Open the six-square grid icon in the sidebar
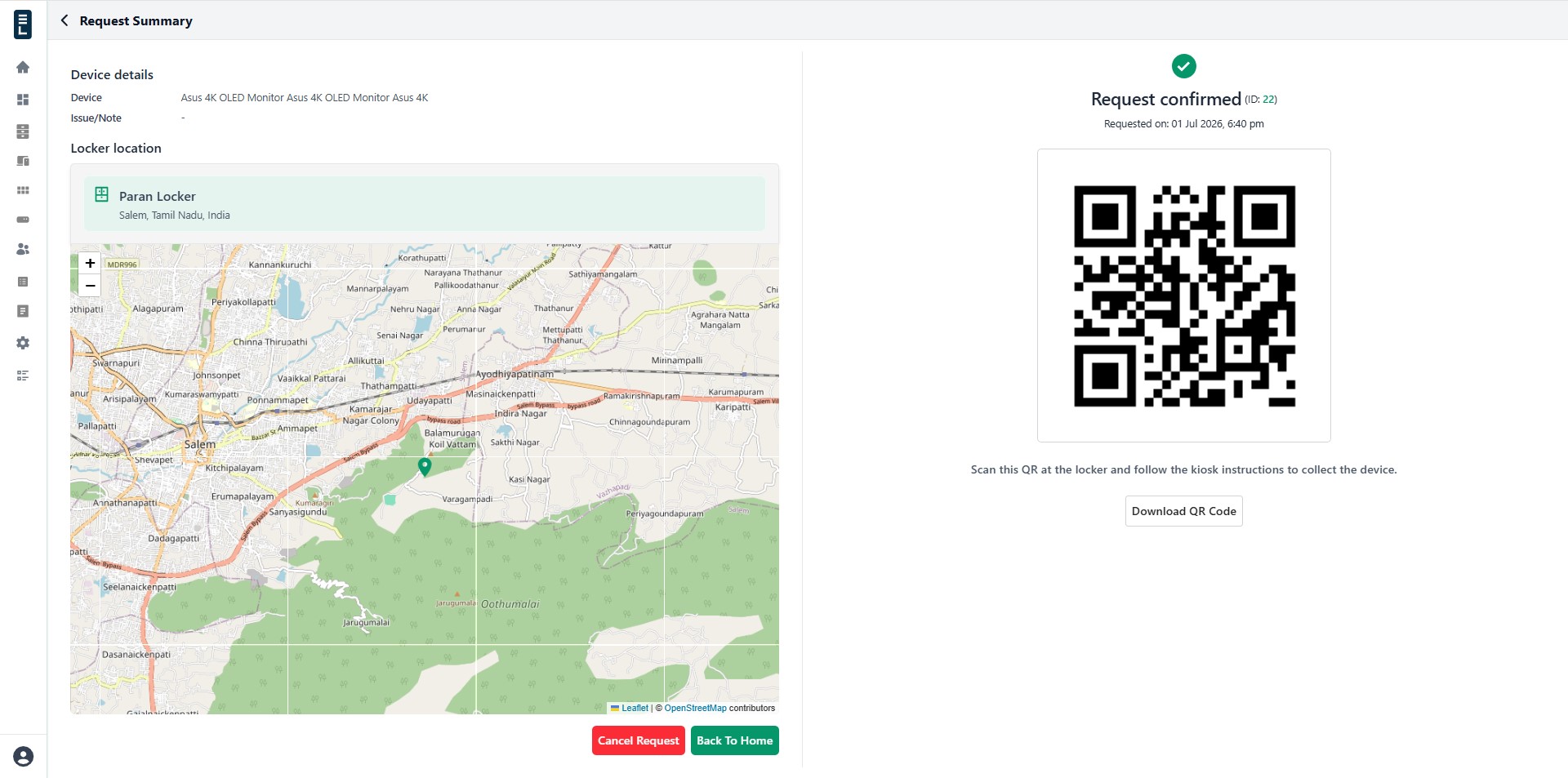This screenshot has height=778, width=1568. click(x=23, y=190)
